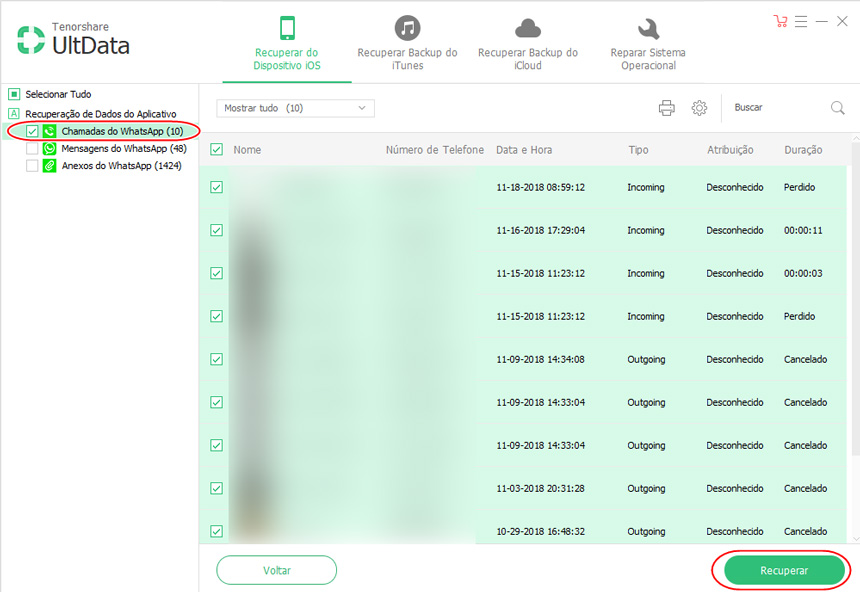The width and height of the screenshot is (860, 592).
Task: Sort by the Data e Hora column header
Action: click(524, 150)
